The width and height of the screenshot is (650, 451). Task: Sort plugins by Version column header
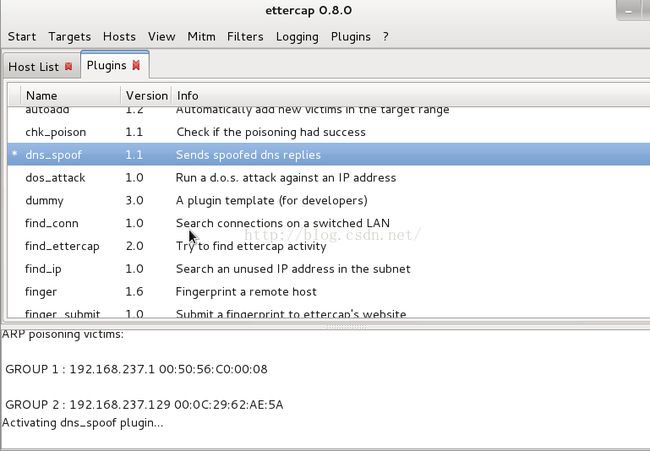146,96
